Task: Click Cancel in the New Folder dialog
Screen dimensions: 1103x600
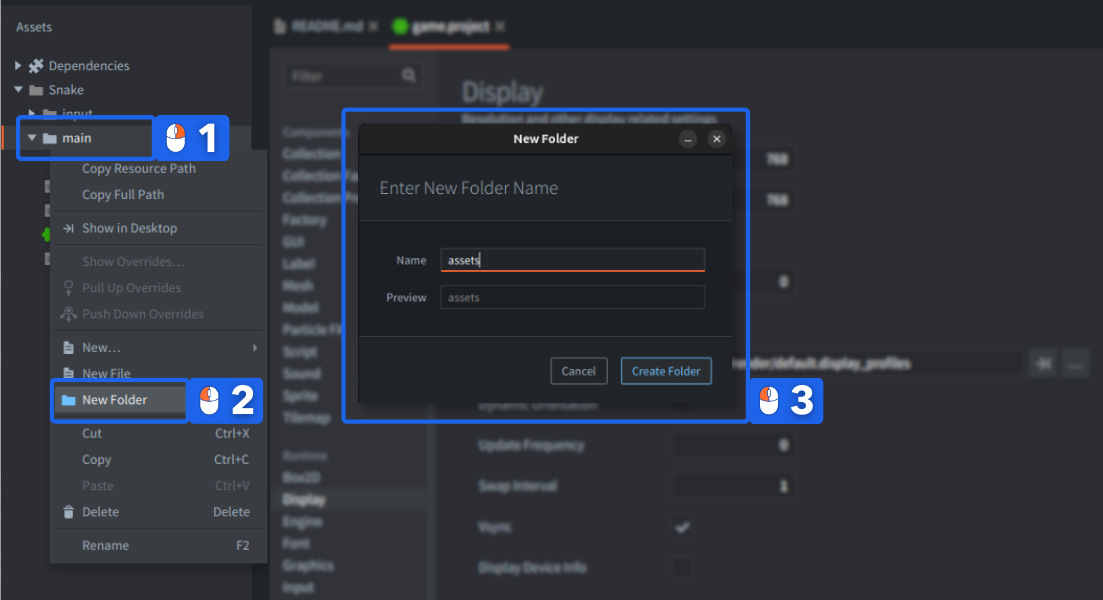Action: (x=578, y=370)
